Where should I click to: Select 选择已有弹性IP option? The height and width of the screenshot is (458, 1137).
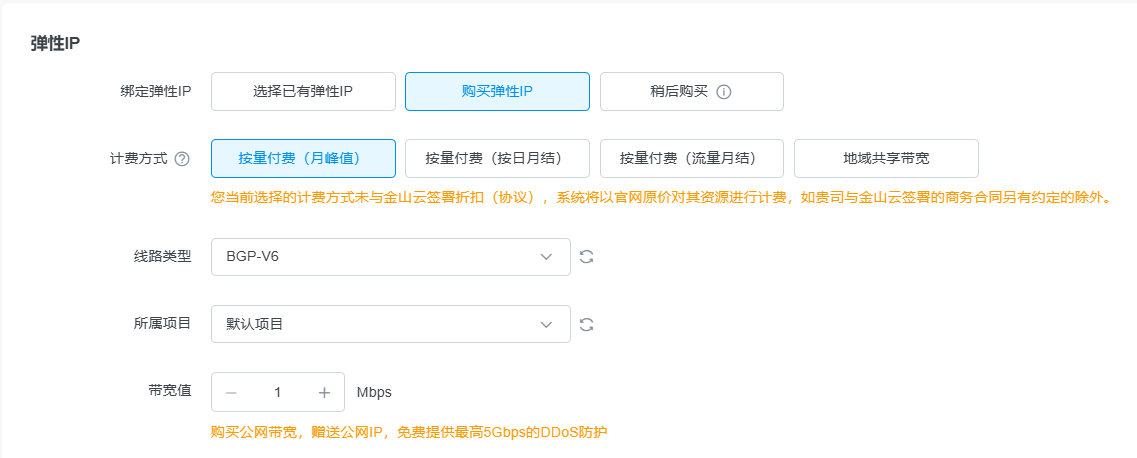pyautogui.click(x=303, y=91)
